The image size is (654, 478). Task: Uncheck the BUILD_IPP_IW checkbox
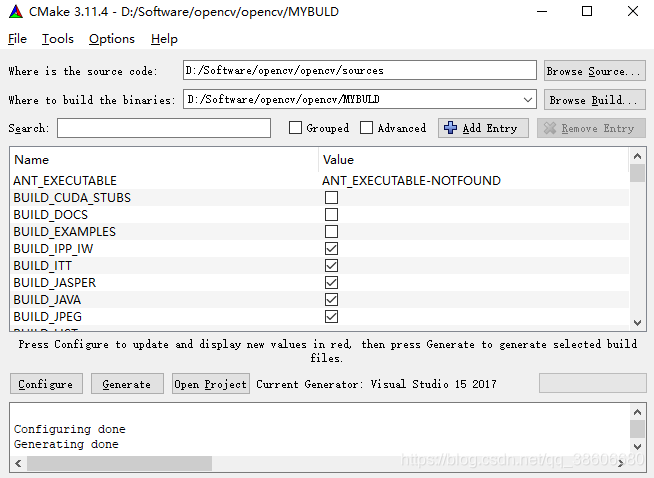point(331,249)
